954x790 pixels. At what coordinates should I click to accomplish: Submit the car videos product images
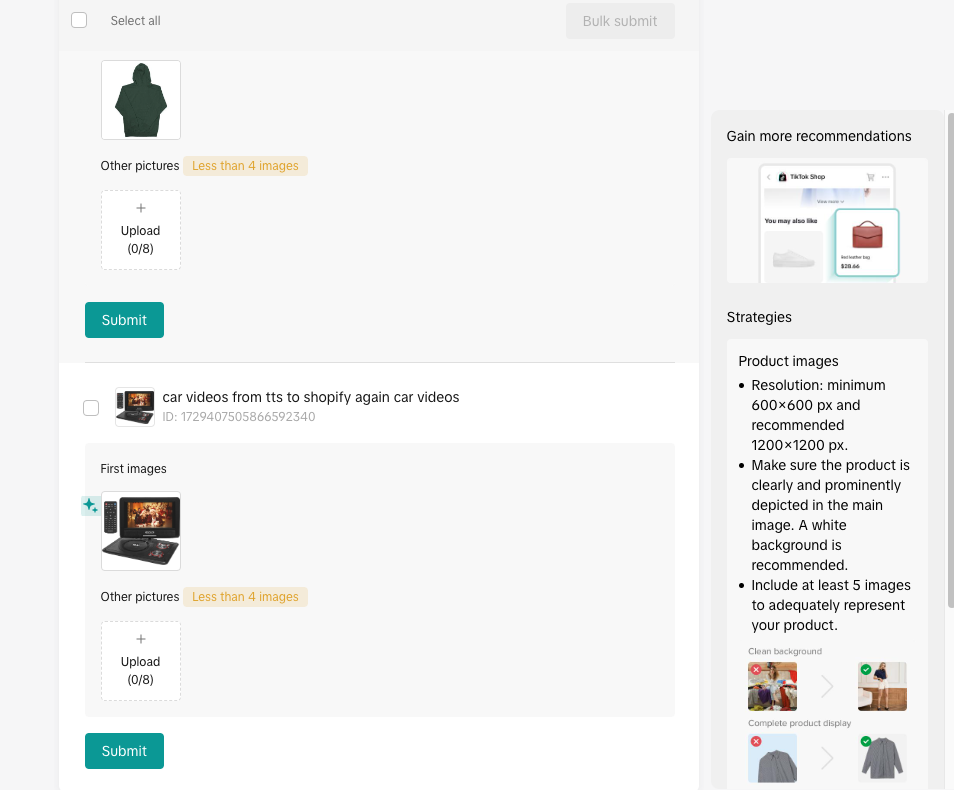pos(124,751)
